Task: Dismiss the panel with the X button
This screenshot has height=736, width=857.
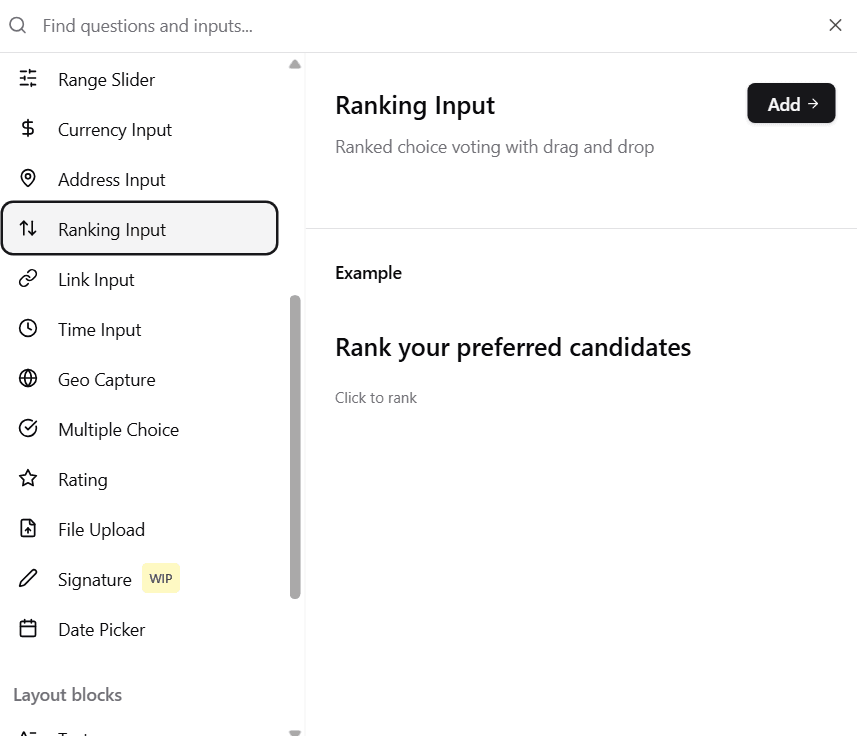Action: (x=835, y=25)
